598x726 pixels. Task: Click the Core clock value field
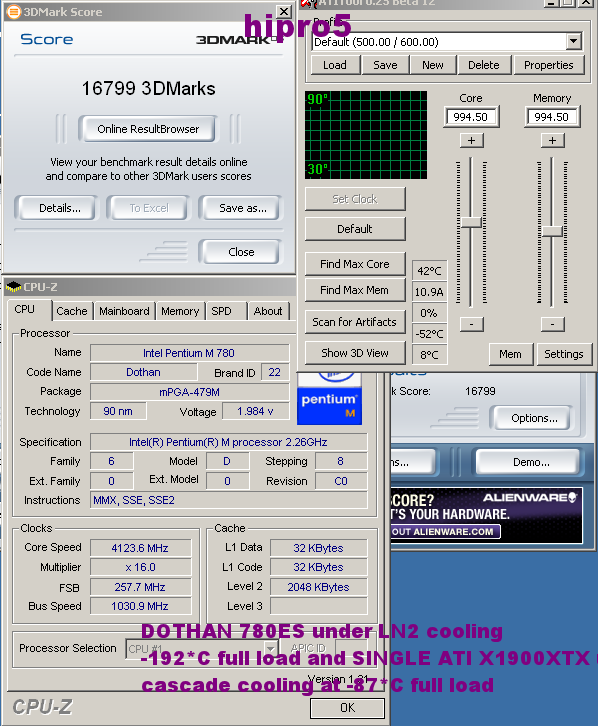click(471, 117)
